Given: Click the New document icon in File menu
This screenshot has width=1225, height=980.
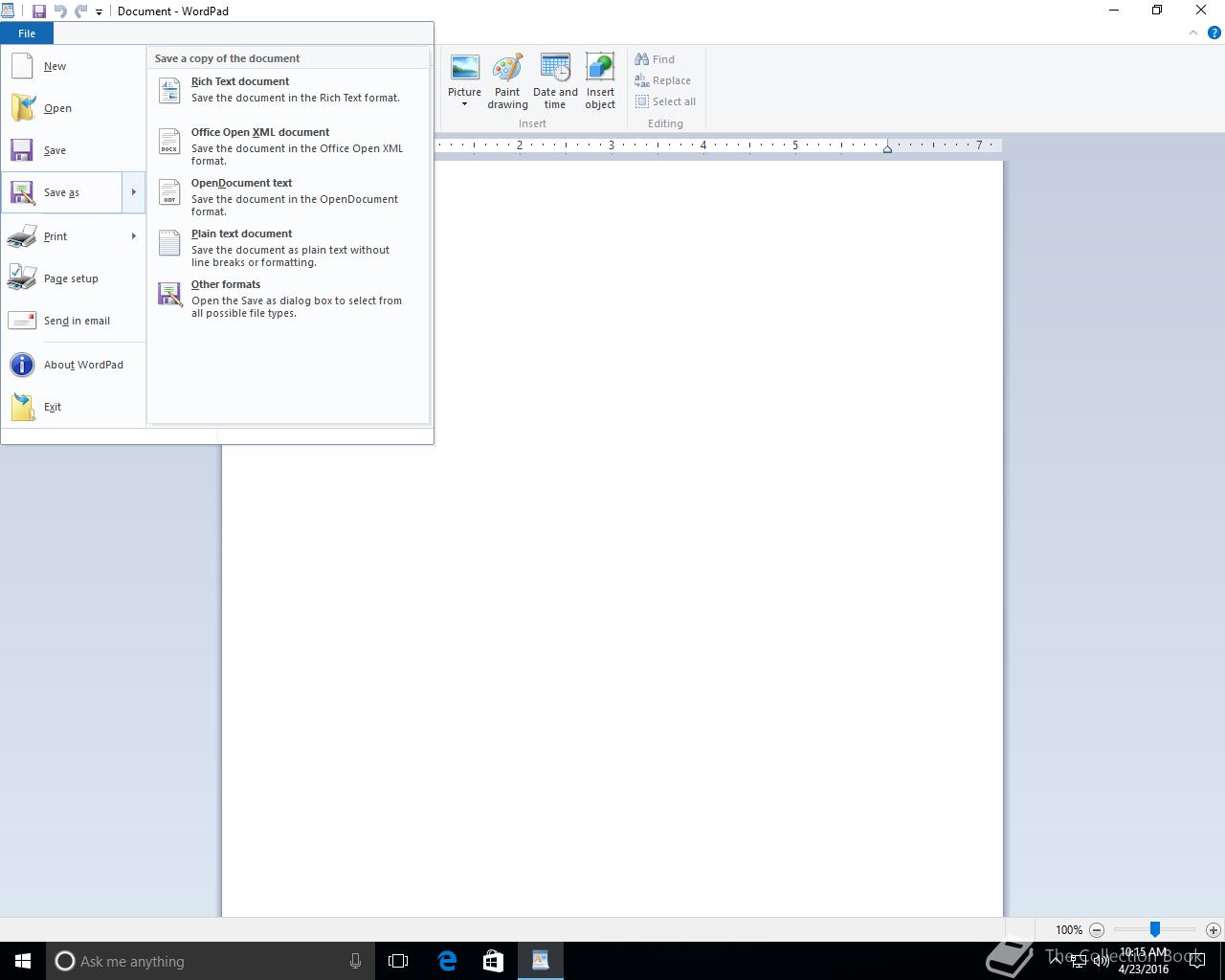Looking at the screenshot, I should coord(22,66).
